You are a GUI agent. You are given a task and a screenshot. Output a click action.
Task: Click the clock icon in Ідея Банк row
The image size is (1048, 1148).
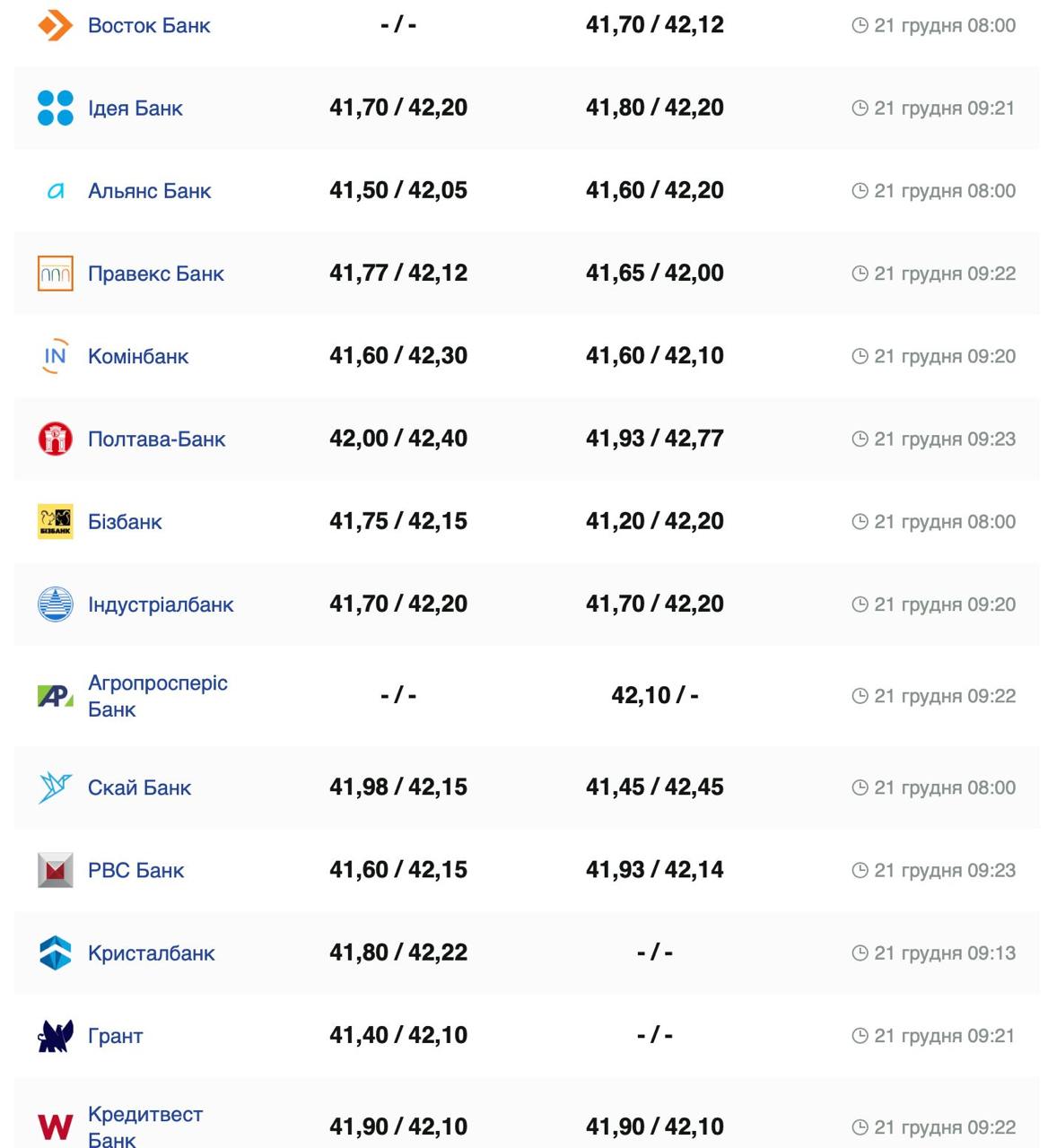860,109
